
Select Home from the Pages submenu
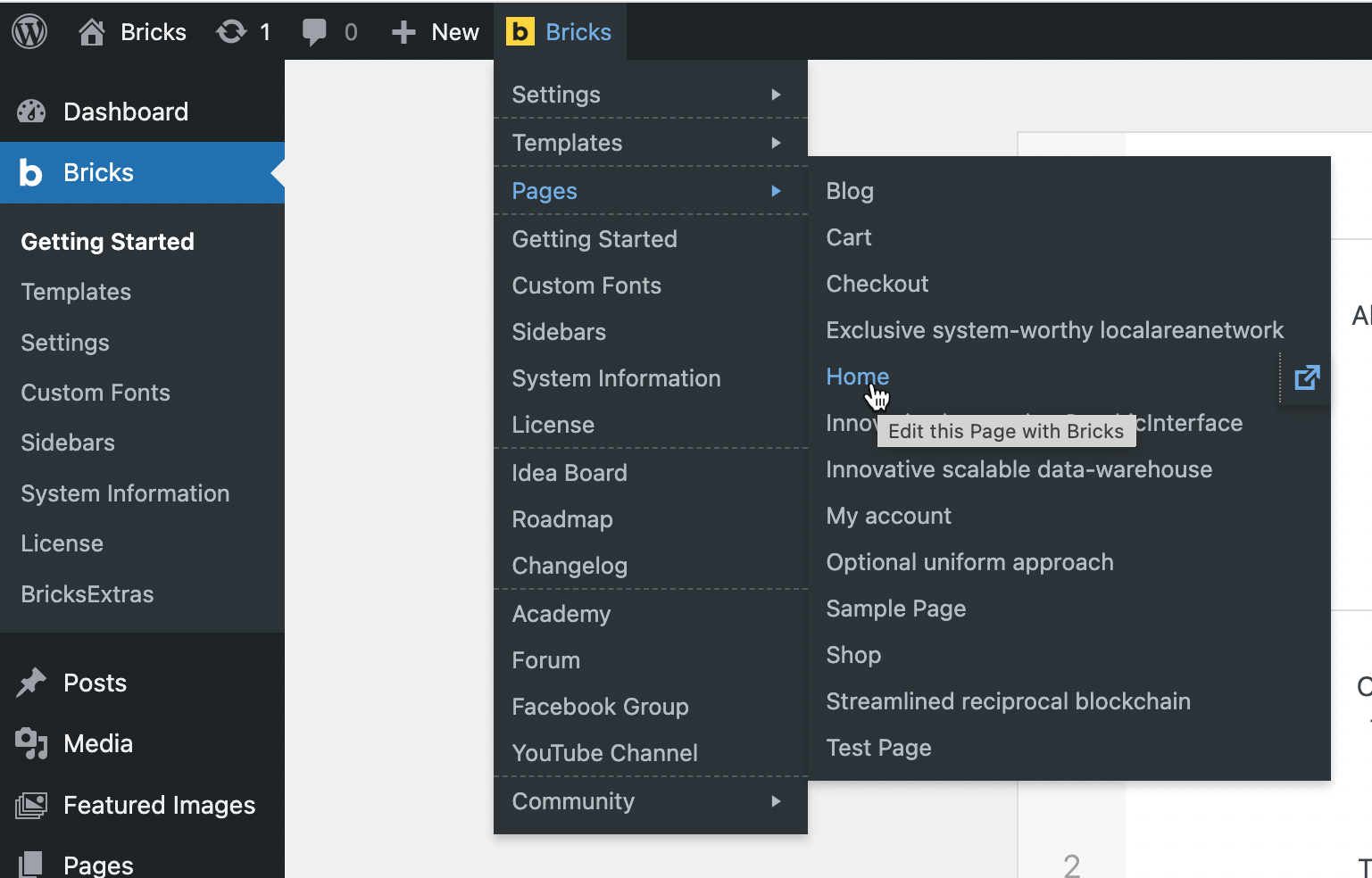pos(857,377)
